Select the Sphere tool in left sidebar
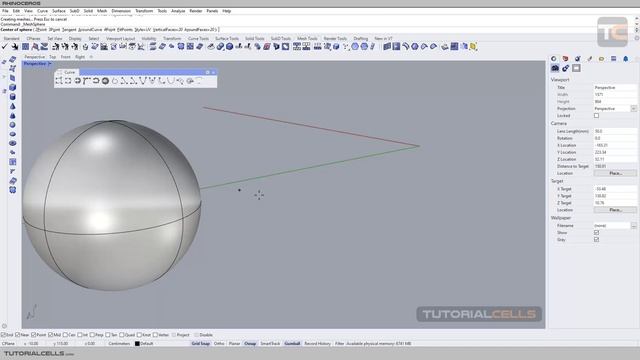 coord(13,125)
